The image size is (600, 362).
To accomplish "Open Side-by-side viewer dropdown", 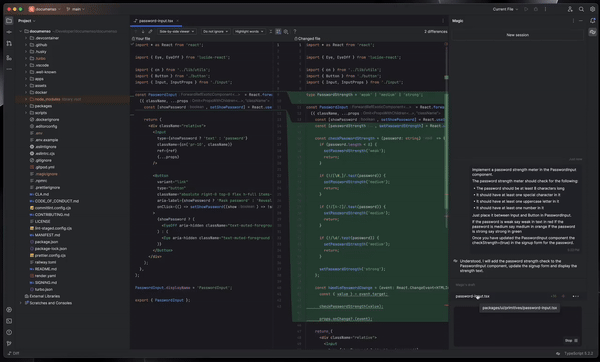I will [x=177, y=31].
